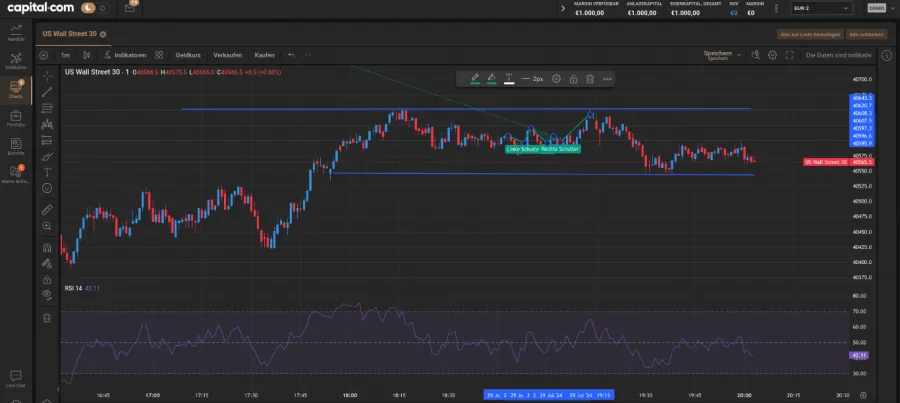Open the Indikatoren menu

125,55
